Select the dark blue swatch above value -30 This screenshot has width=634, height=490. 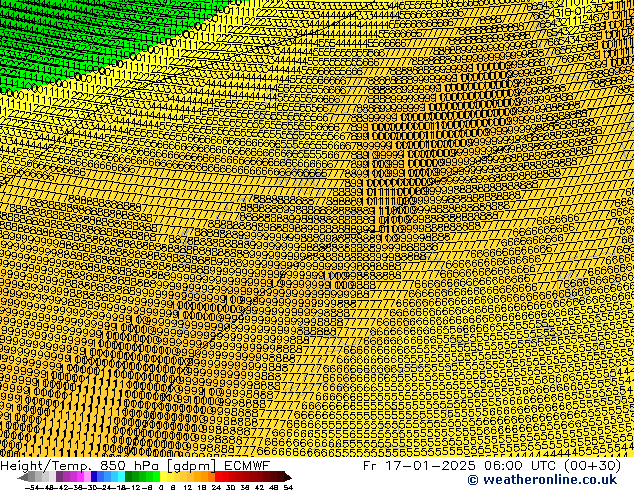click(x=94, y=477)
